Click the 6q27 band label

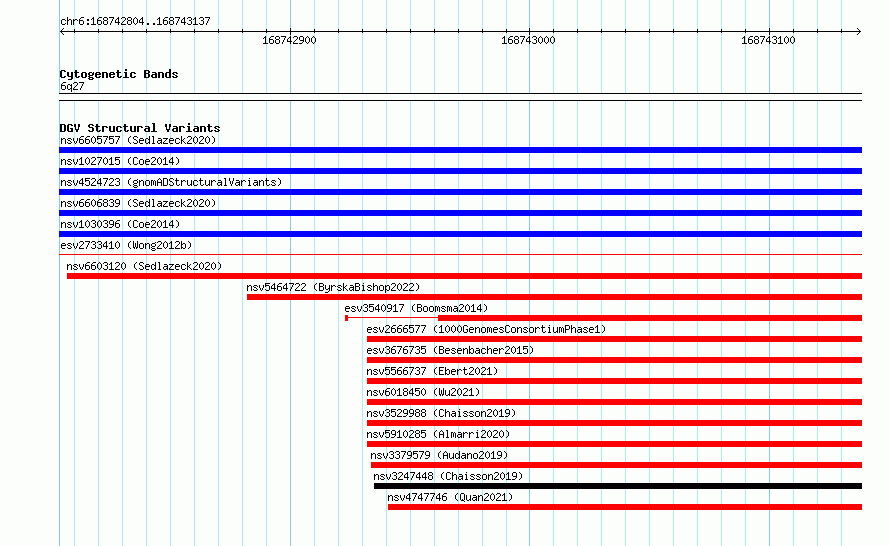(72, 86)
